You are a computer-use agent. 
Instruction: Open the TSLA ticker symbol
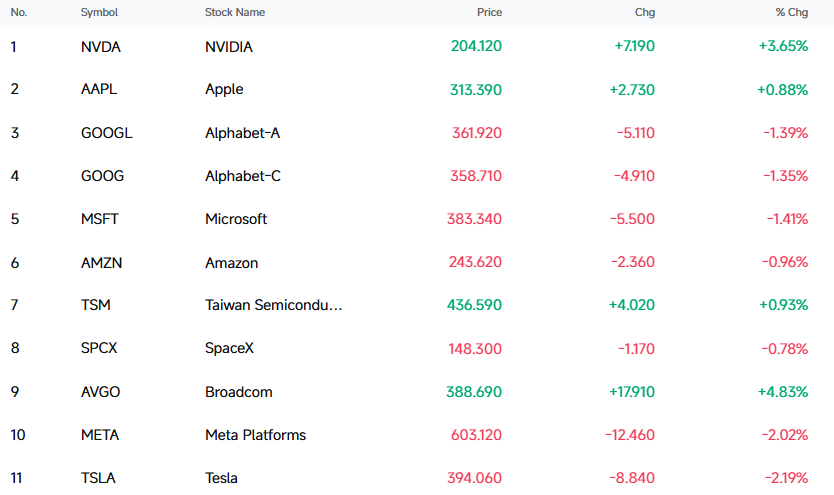coord(98,478)
